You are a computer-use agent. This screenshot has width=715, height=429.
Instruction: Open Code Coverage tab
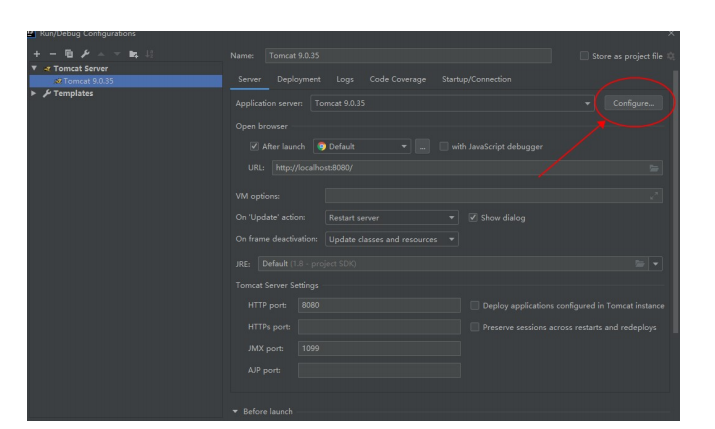coord(398,79)
